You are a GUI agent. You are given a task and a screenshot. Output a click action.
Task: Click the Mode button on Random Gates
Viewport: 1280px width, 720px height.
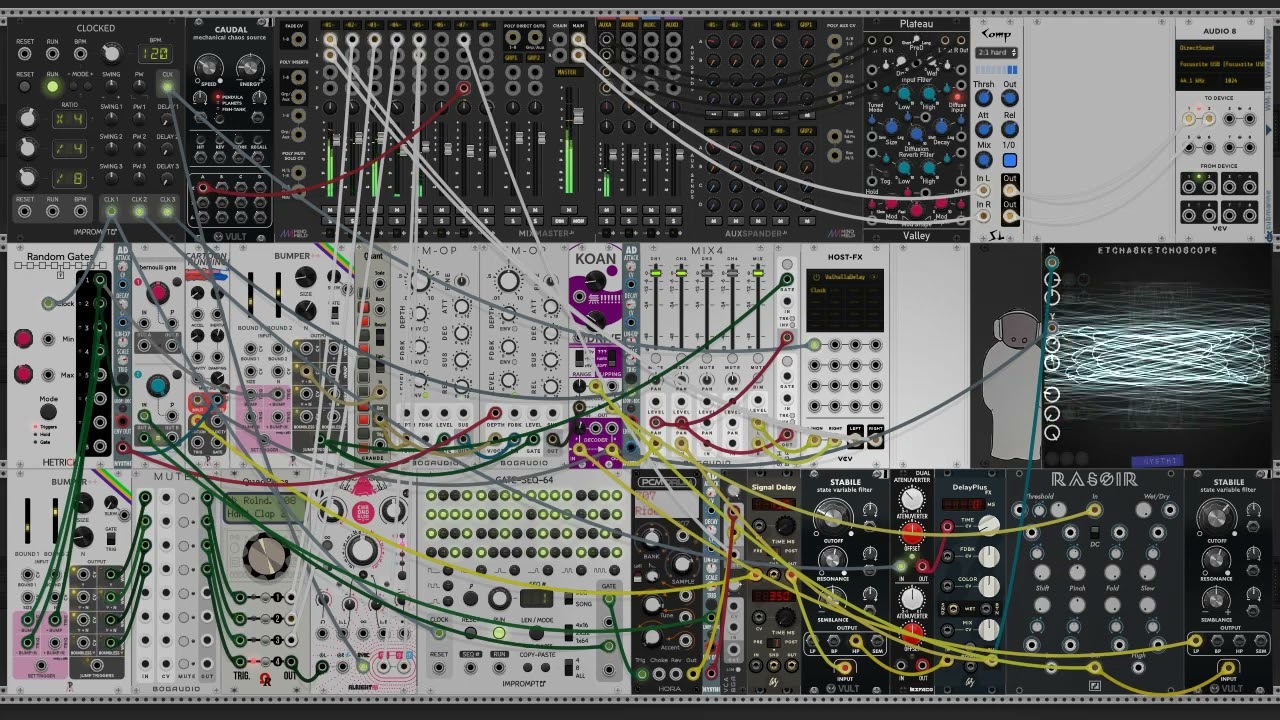point(48,411)
